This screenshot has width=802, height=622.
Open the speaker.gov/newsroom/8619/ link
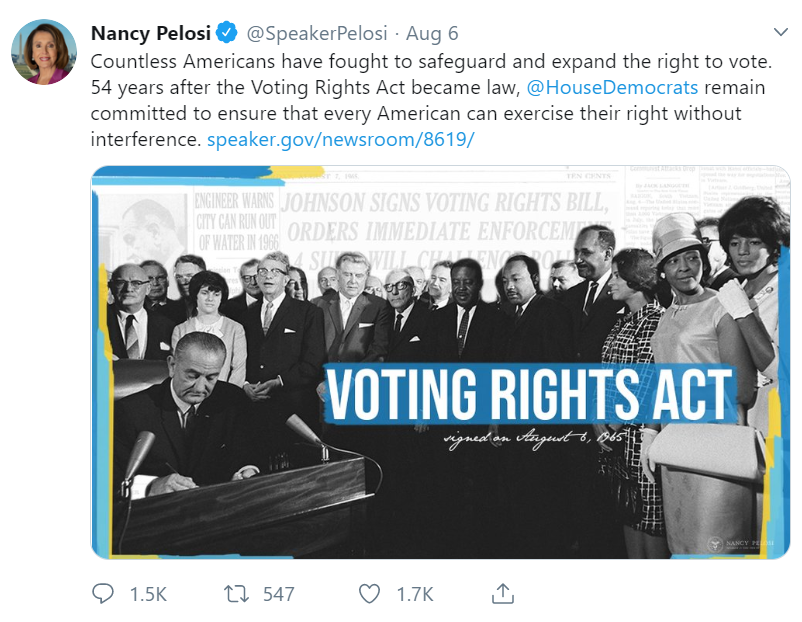(341, 139)
